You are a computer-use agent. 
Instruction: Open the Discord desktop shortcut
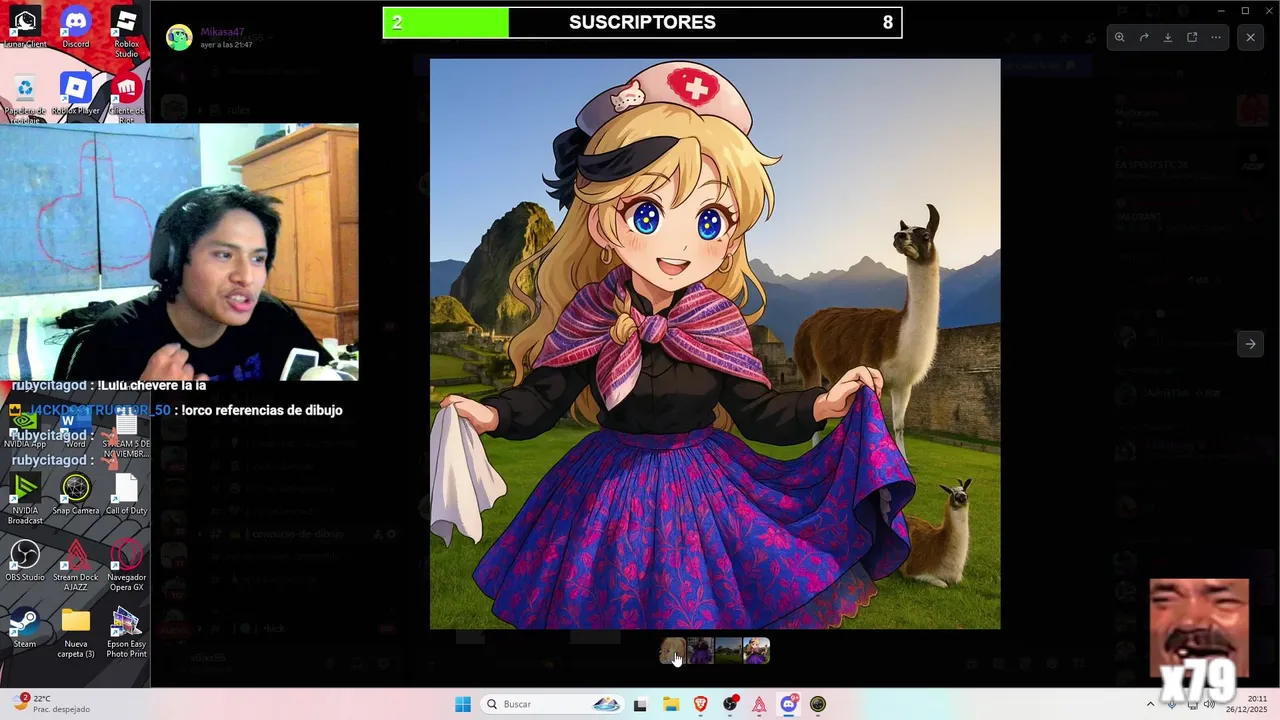click(75, 27)
